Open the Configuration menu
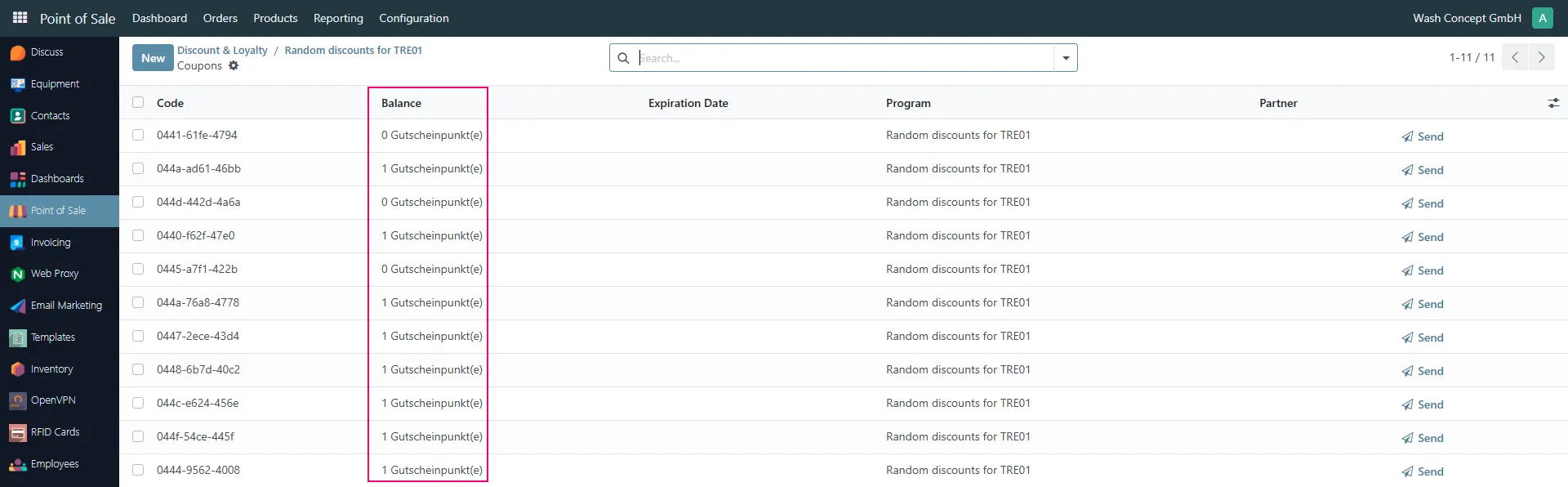This screenshot has width=1568, height=487. point(414,18)
